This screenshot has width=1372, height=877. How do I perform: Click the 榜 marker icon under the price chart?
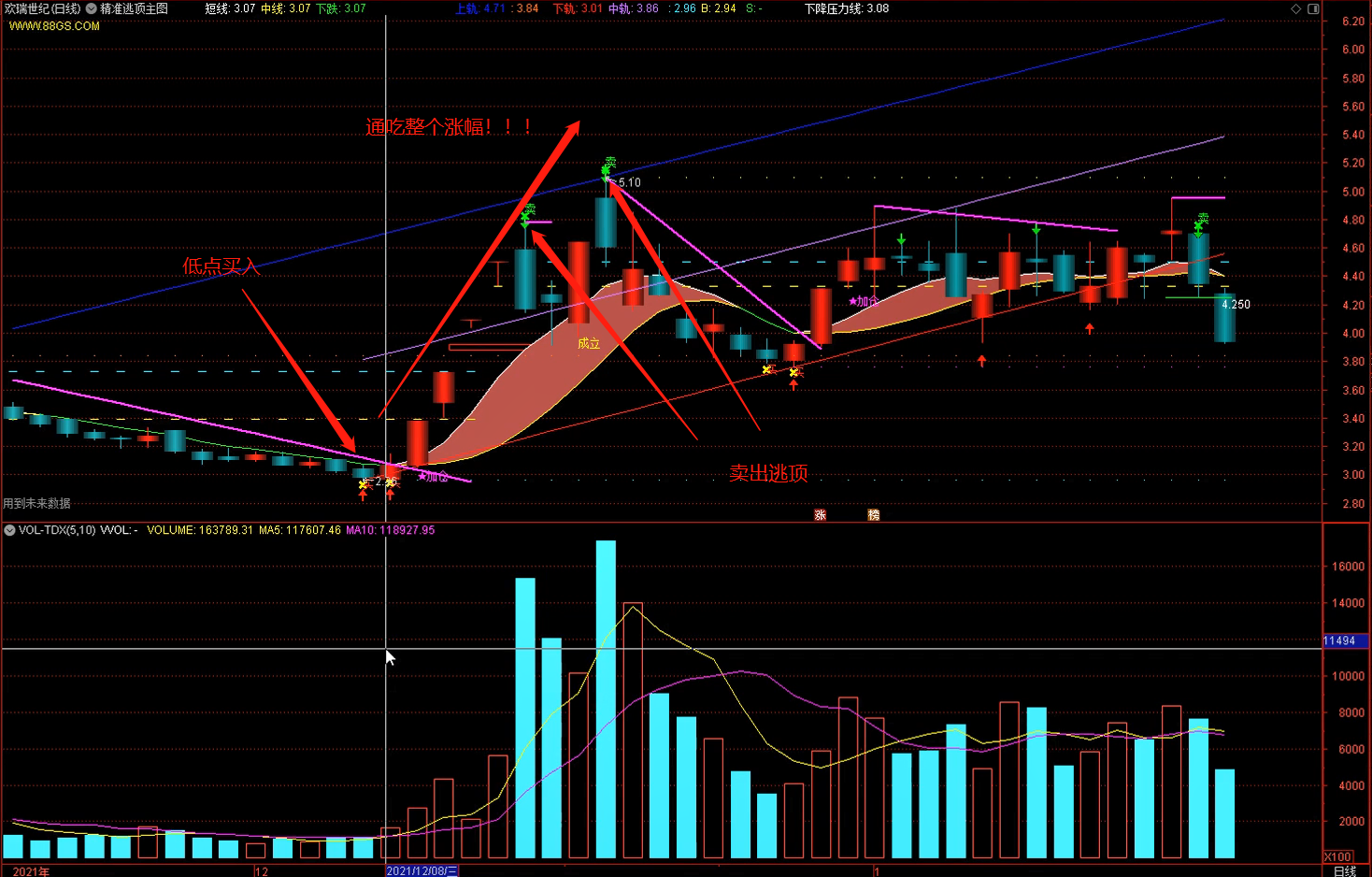click(x=874, y=515)
